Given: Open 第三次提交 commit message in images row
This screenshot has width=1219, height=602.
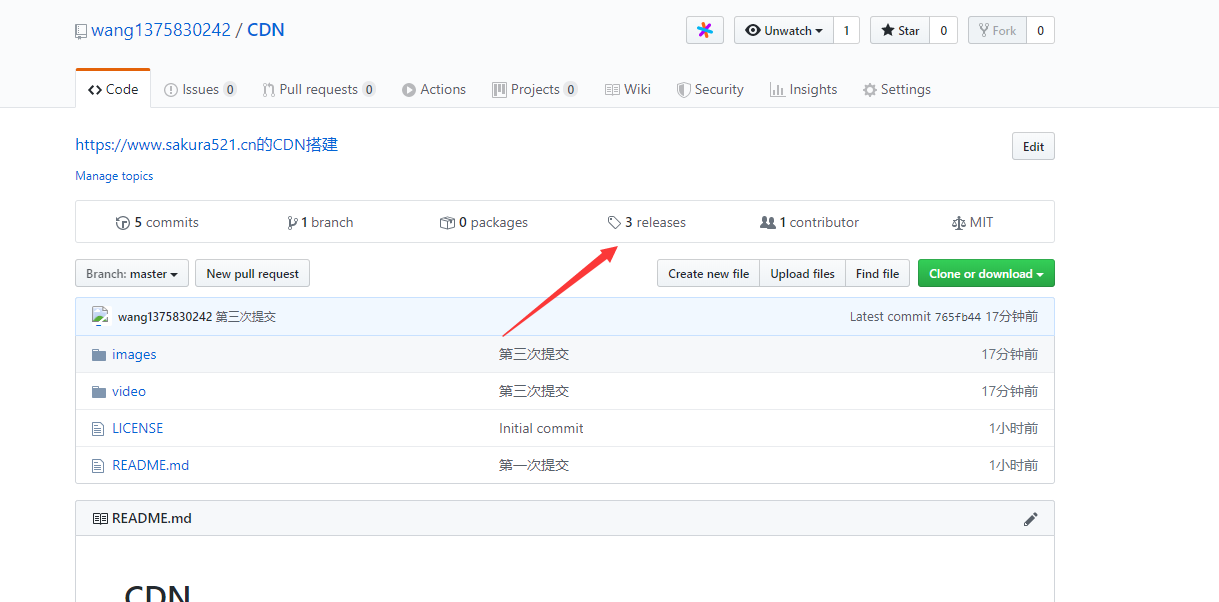Looking at the screenshot, I should 534,355.
